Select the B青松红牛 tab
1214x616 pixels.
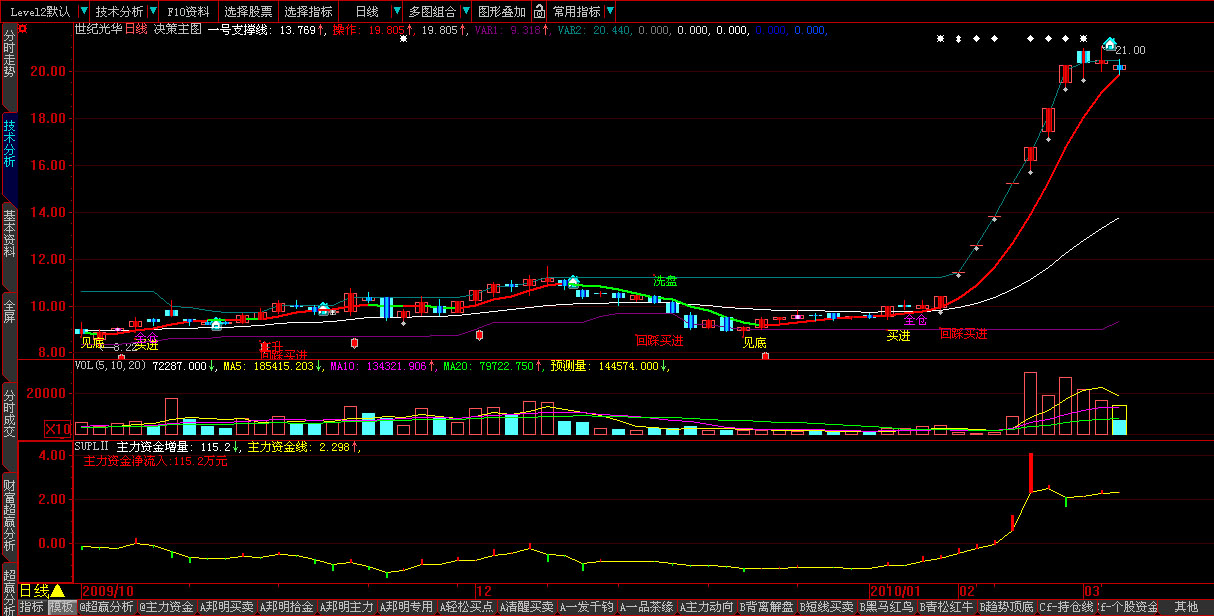(946, 607)
